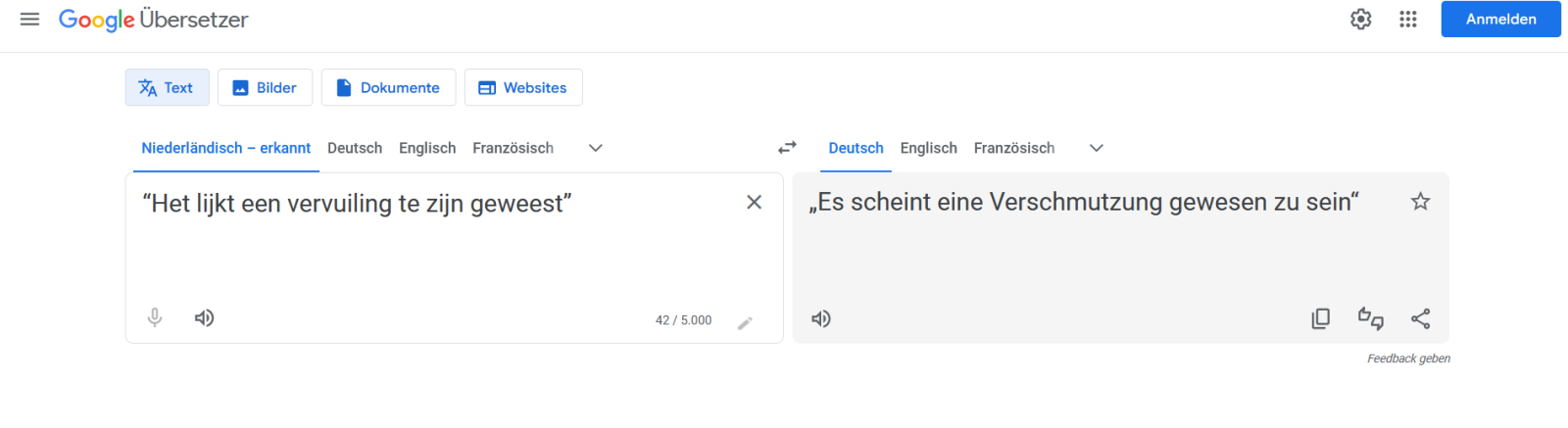Listen to the German translation

[821, 318]
